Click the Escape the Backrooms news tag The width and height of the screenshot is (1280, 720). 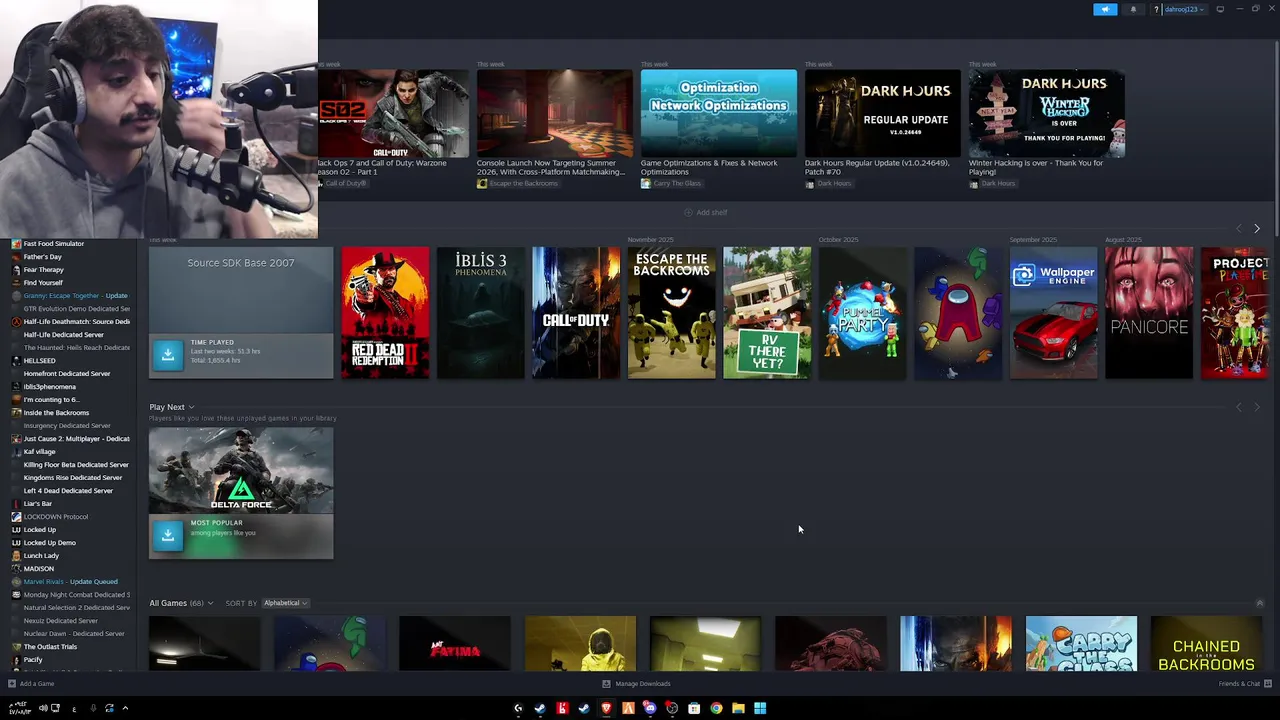click(517, 184)
